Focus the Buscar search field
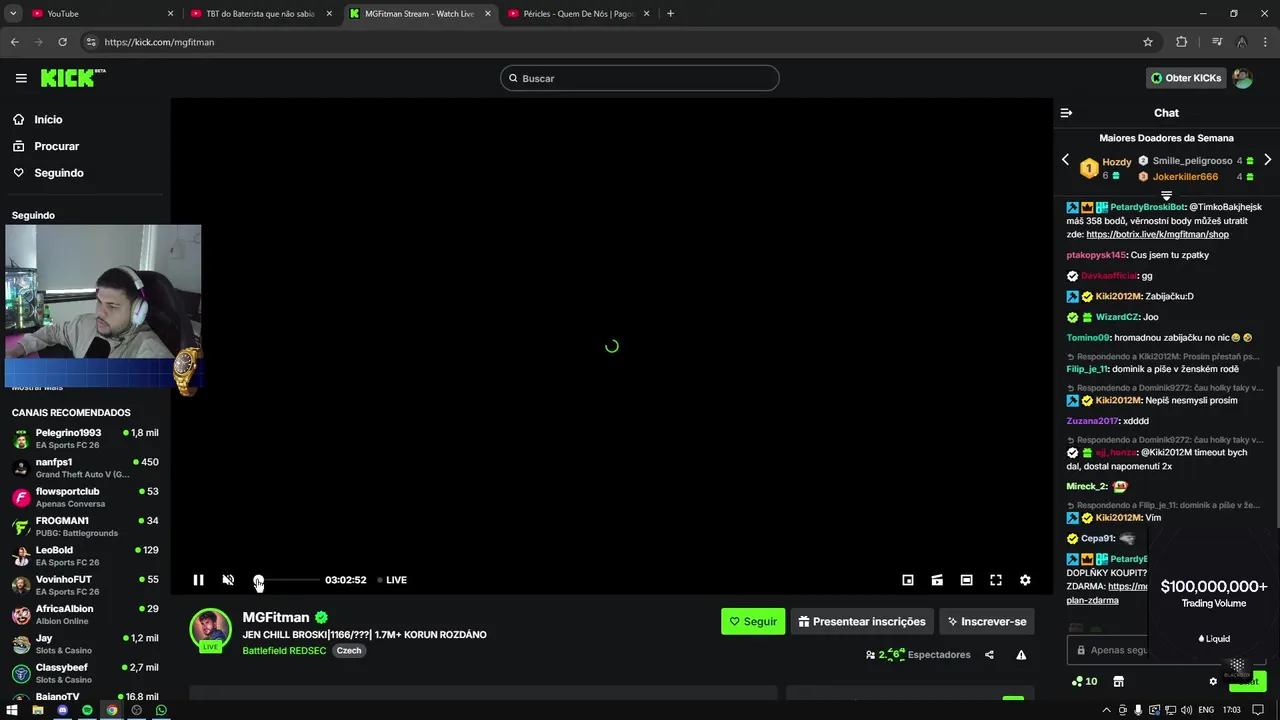This screenshot has height=720, width=1280. (640, 78)
